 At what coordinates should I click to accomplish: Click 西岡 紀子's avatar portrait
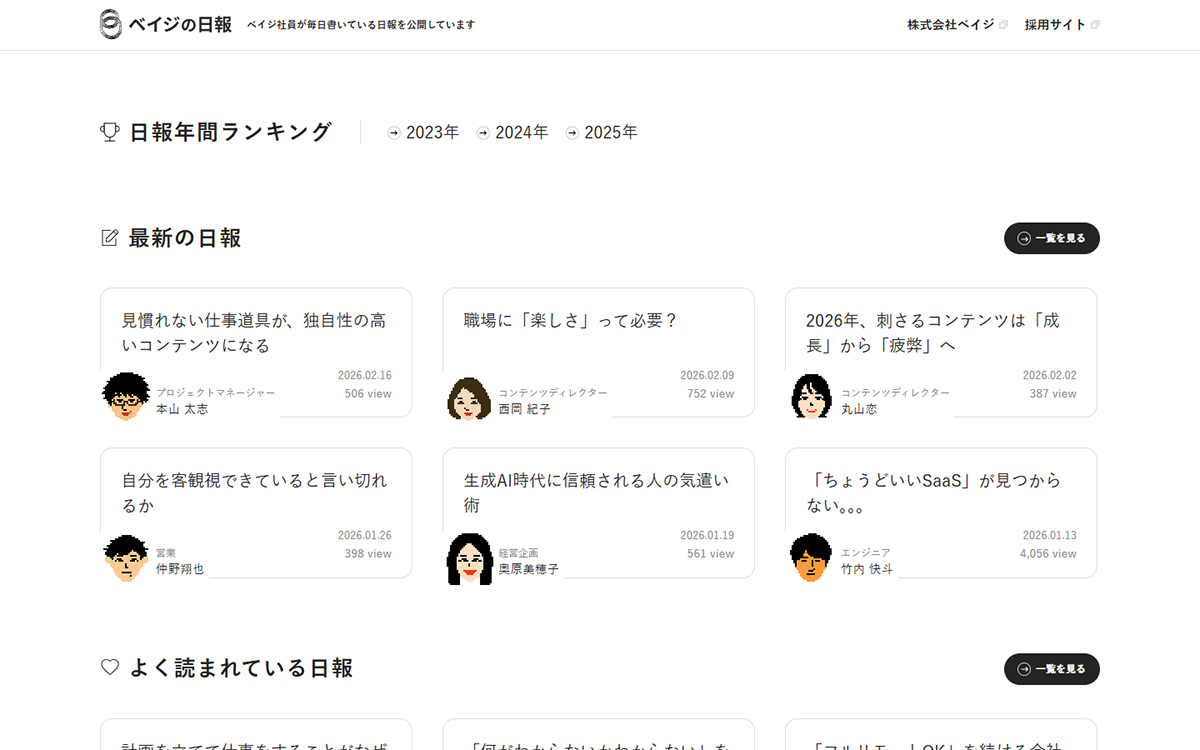[468, 397]
